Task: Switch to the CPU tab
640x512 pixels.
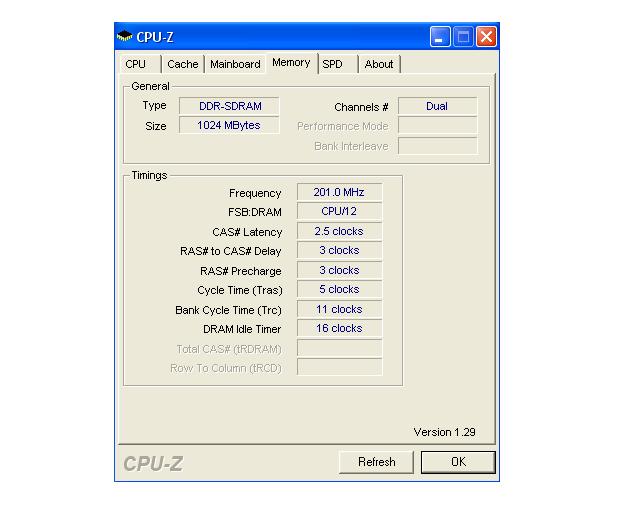Action: click(x=140, y=64)
